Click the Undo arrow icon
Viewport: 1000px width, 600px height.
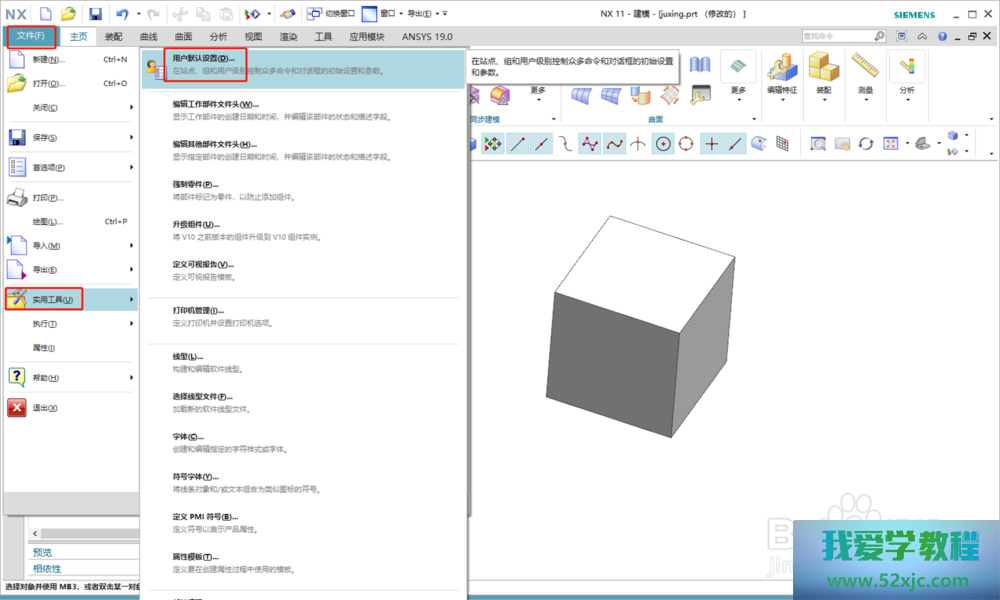[x=121, y=14]
